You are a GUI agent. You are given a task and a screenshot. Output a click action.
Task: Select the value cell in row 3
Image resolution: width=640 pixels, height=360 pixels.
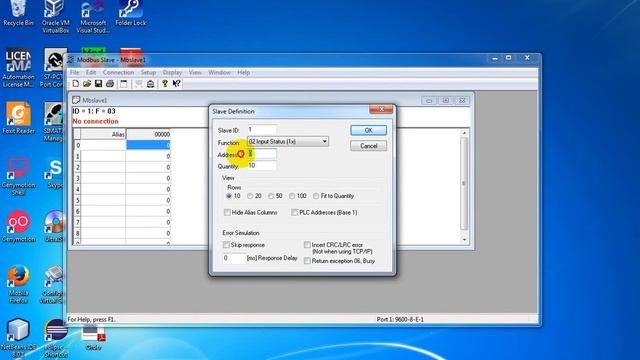(x=148, y=178)
